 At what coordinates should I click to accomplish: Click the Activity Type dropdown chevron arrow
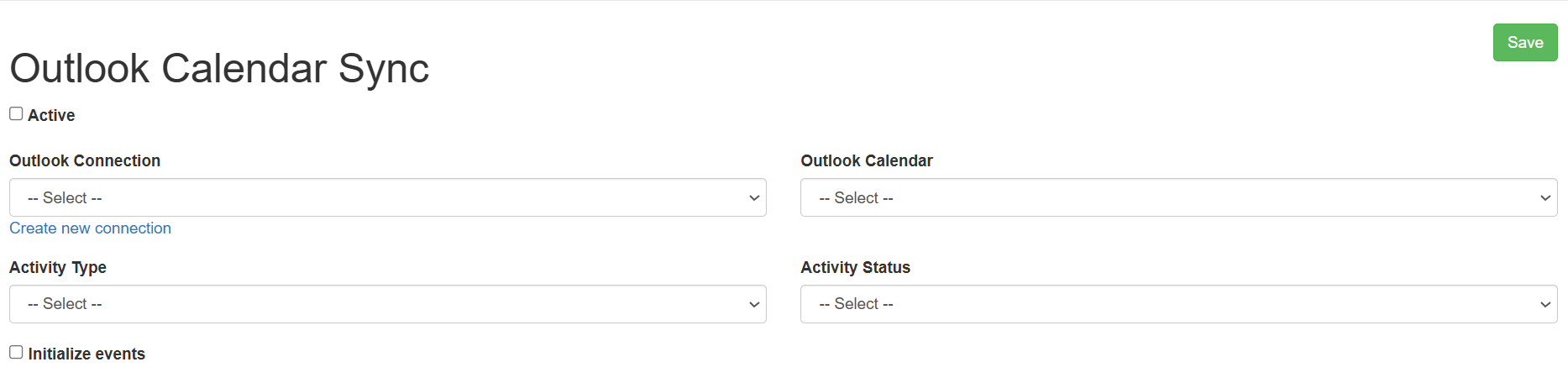753,305
